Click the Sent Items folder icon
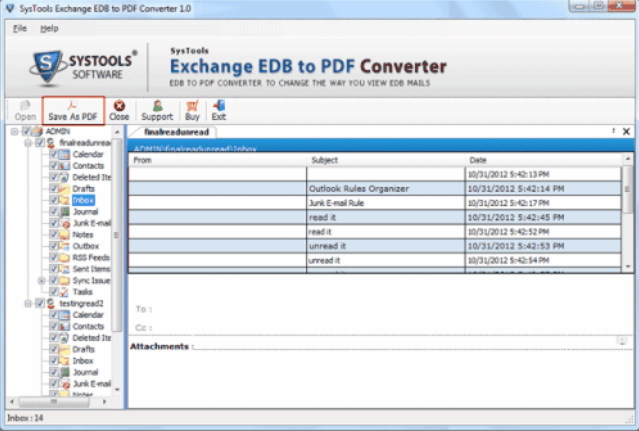The height and width of the screenshot is (431, 639). tap(64, 269)
